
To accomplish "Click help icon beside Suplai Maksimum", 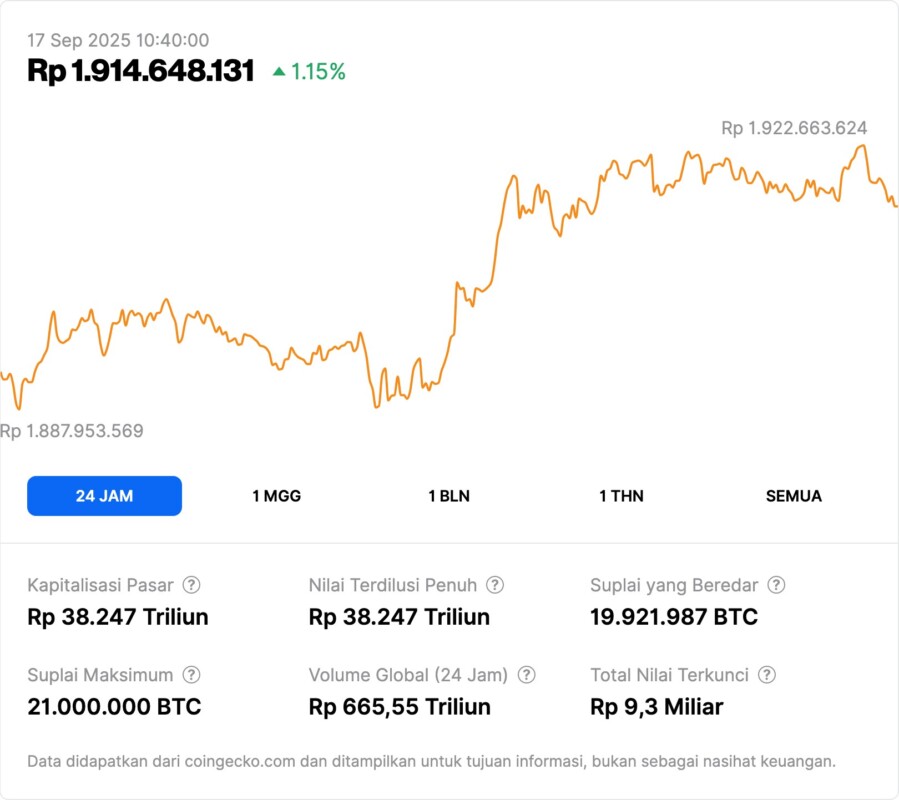I will click(191, 675).
